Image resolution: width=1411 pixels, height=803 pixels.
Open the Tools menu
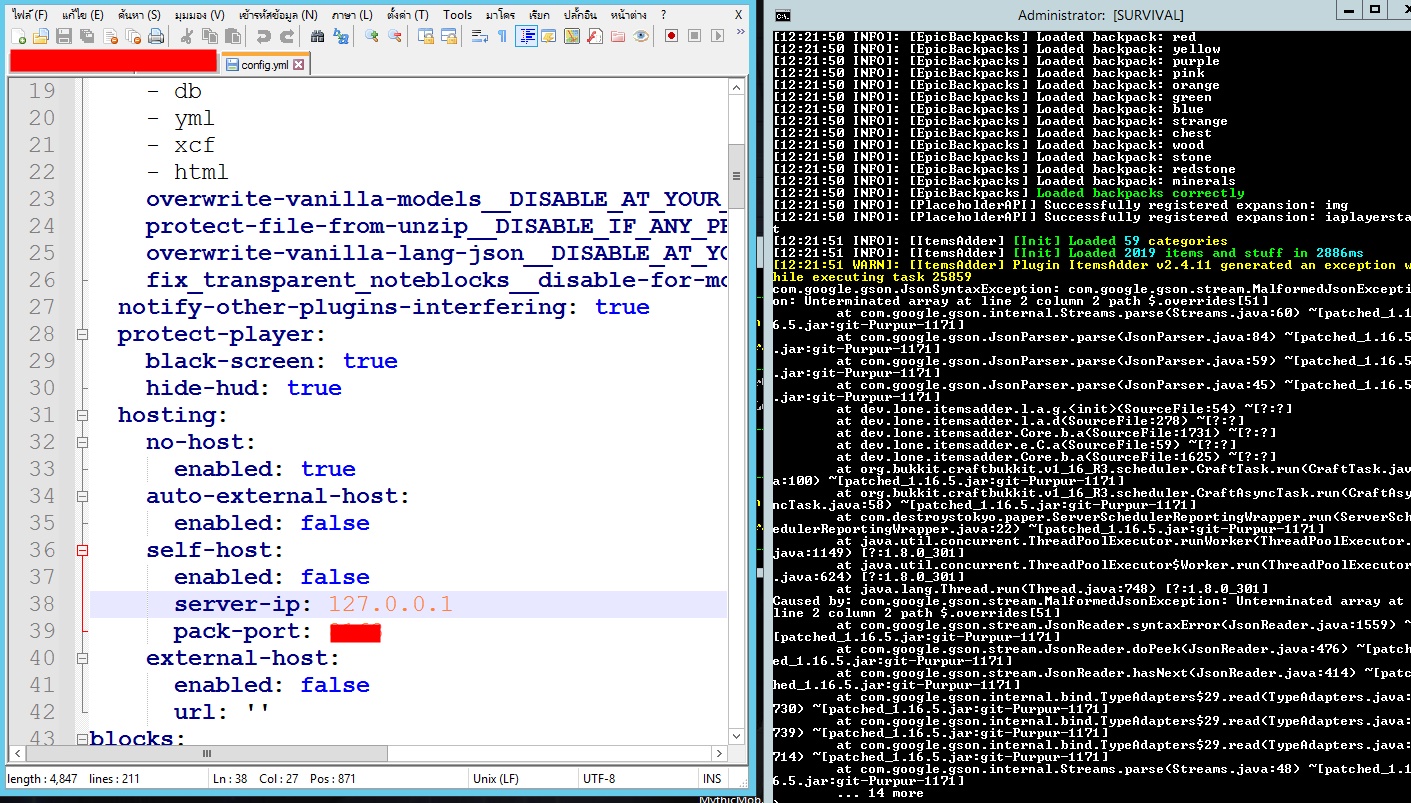pos(457,13)
